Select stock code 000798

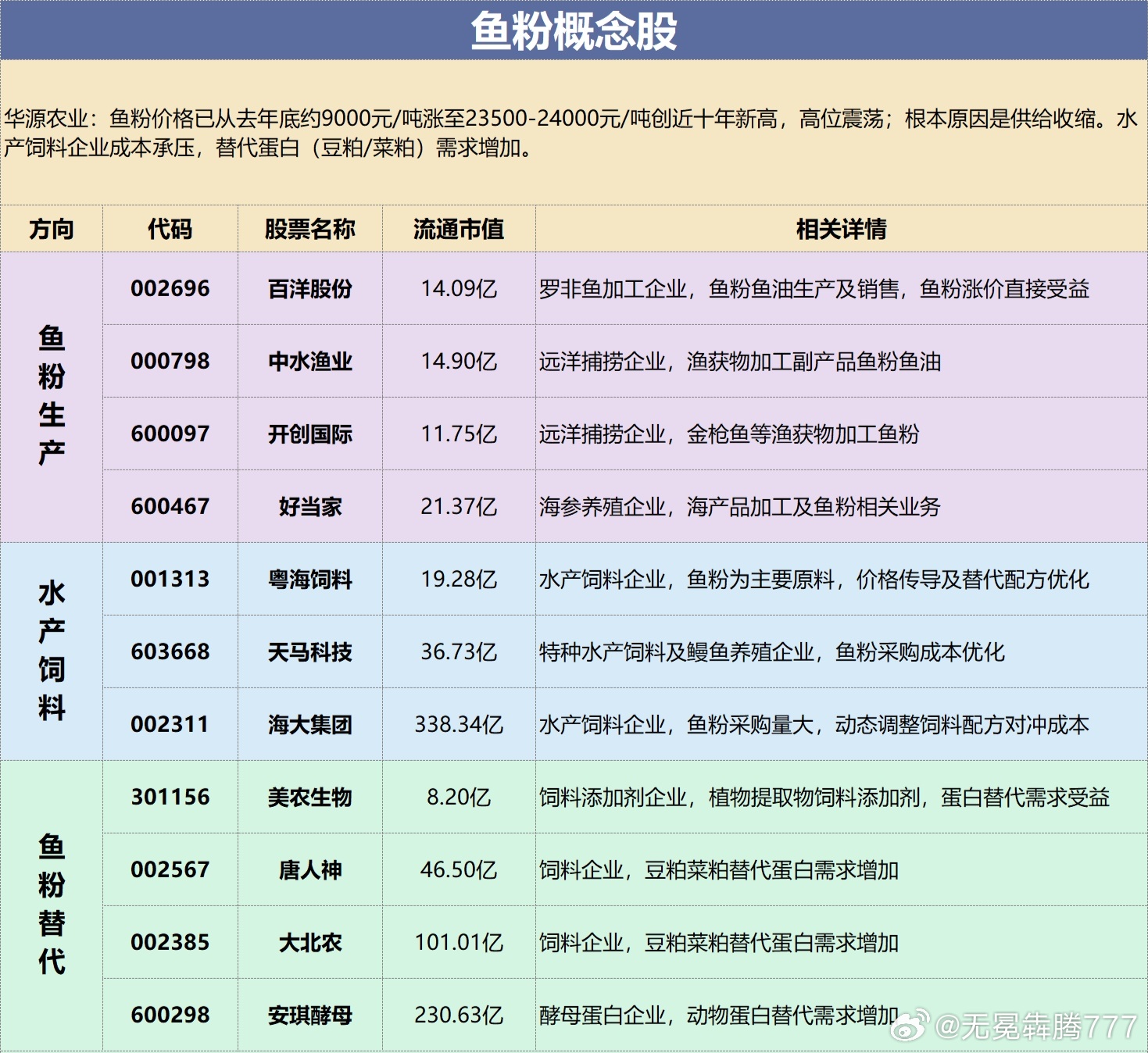click(x=170, y=361)
